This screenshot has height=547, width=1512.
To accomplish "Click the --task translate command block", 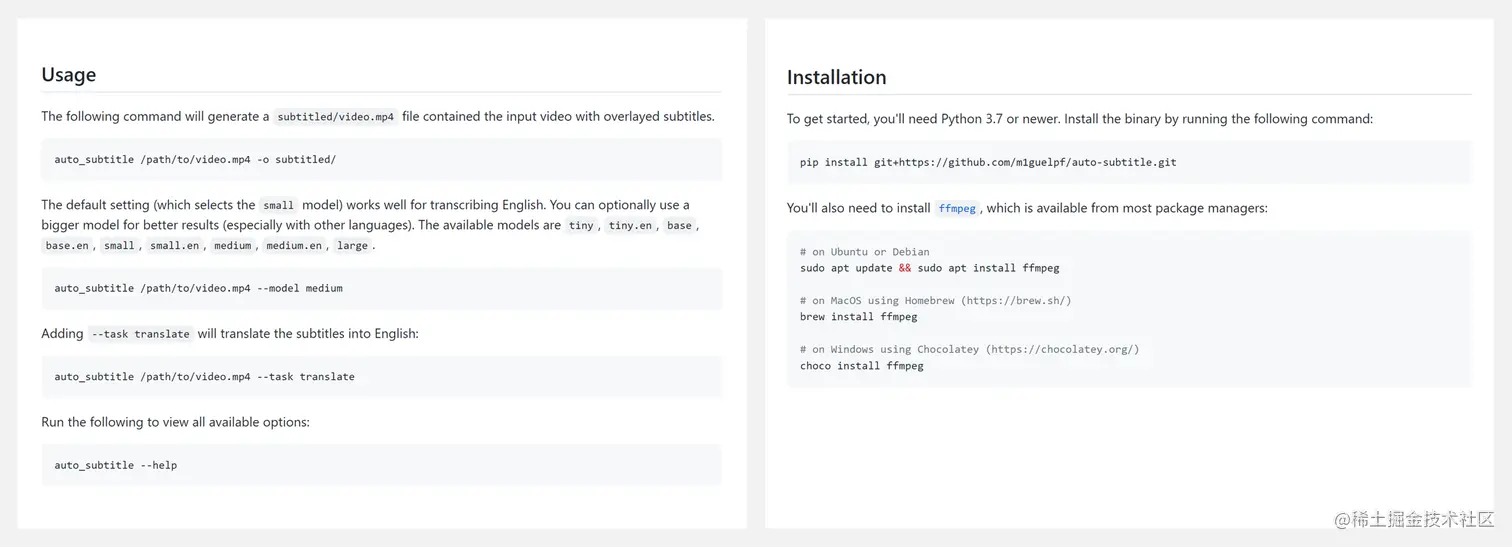I will point(381,377).
